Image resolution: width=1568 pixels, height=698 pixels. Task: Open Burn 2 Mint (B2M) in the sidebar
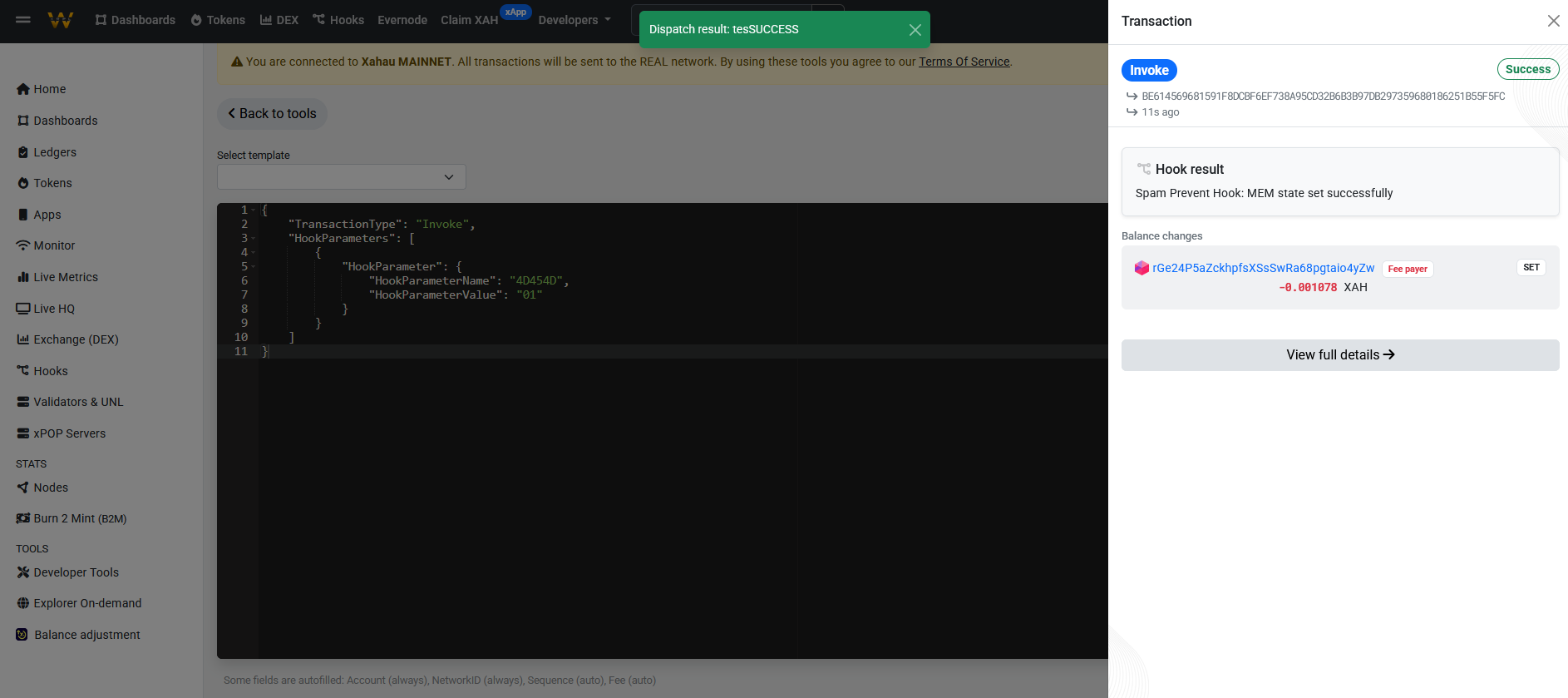coord(71,518)
